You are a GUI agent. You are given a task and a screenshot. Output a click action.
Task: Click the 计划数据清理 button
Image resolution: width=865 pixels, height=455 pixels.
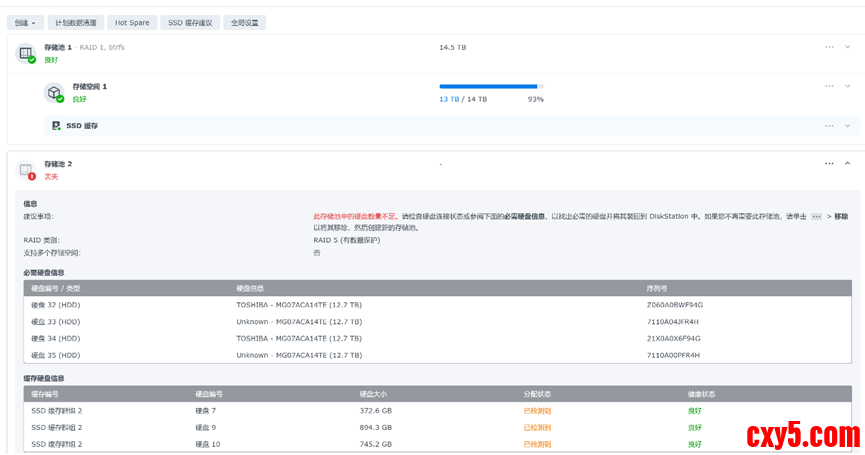[x=76, y=22]
